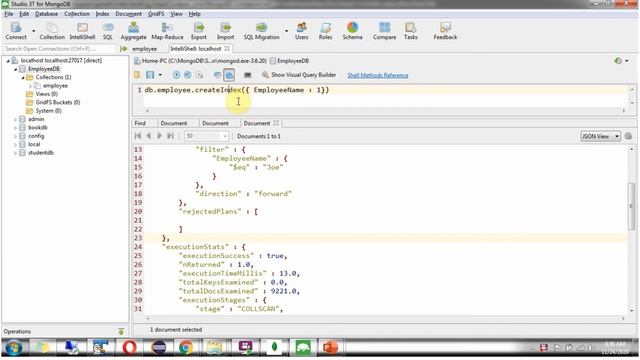Switch to the Find result tab
Screen dimensions: 640x360
coord(140,123)
